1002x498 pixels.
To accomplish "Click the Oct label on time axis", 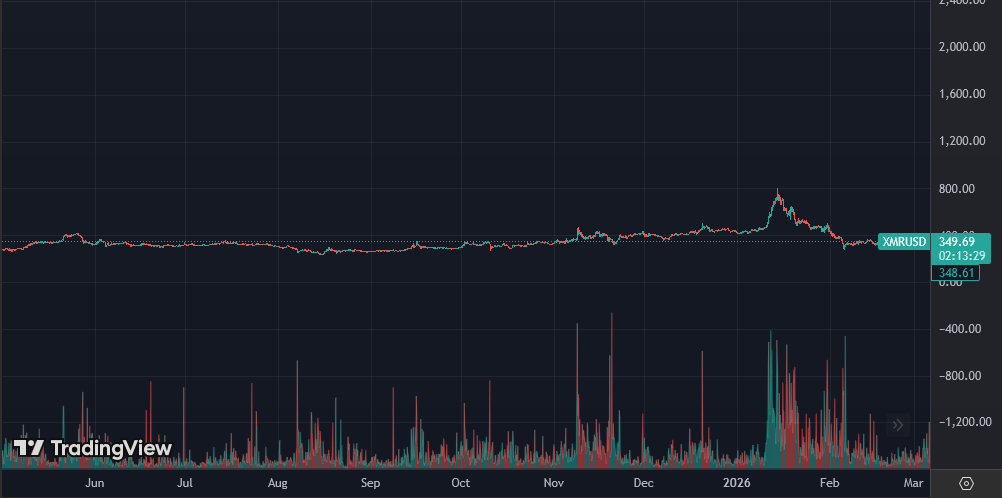I will pyautogui.click(x=461, y=483).
